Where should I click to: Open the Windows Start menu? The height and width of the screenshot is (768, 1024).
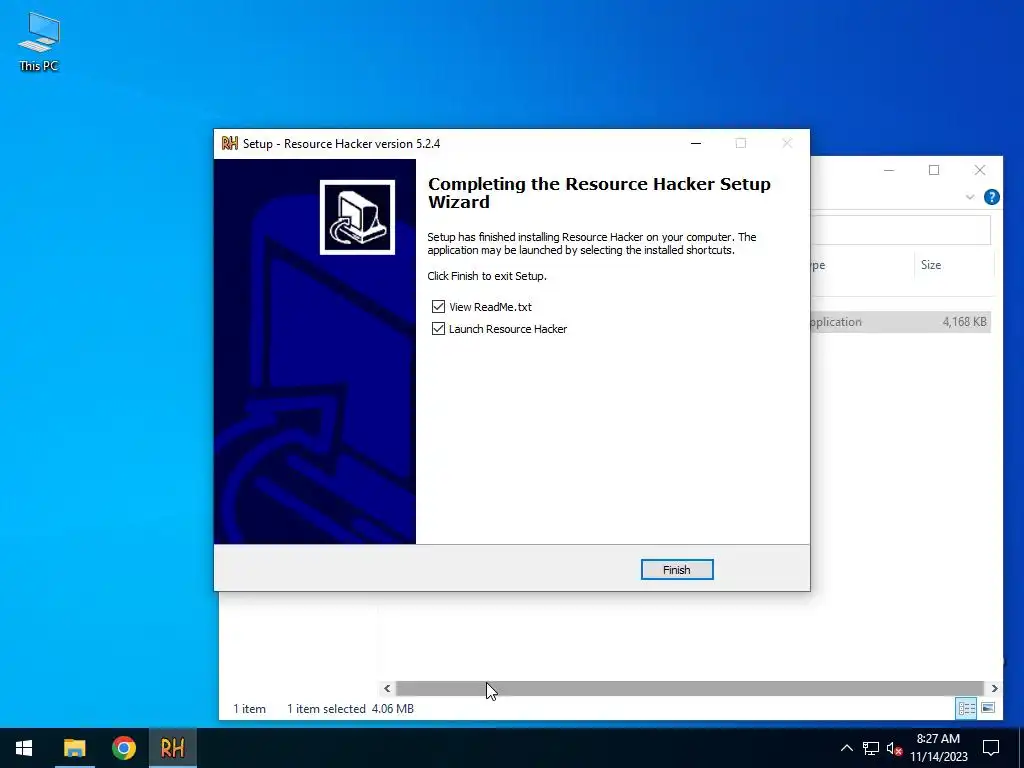tap(24, 748)
